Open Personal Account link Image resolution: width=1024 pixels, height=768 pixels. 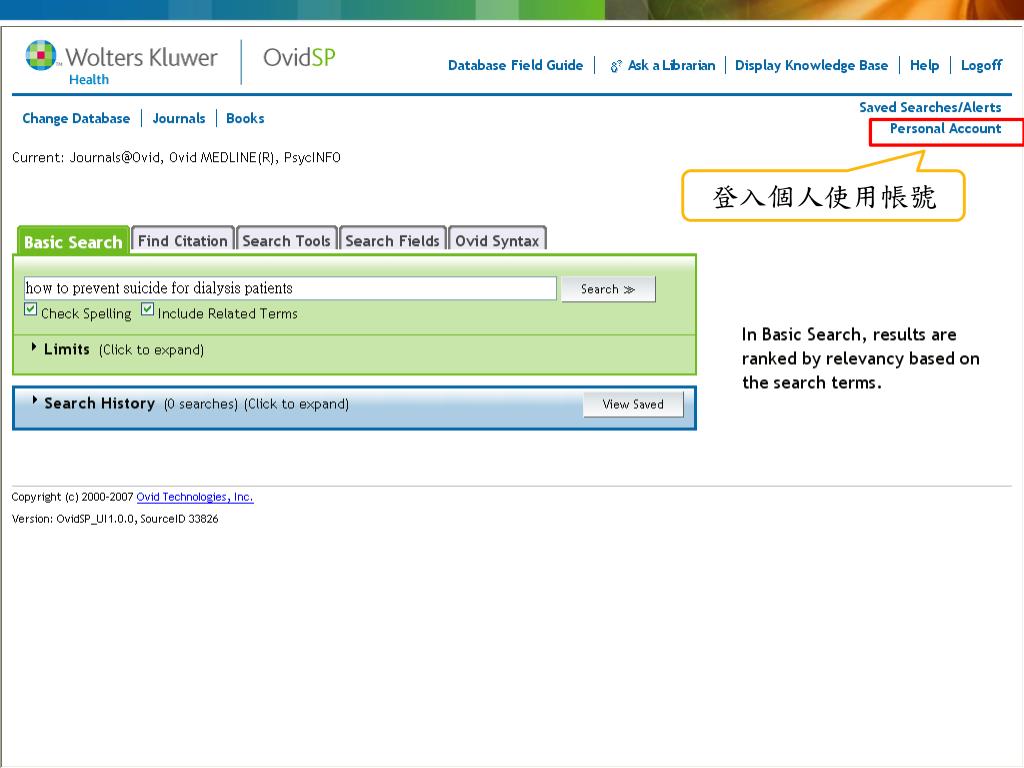pyautogui.click(x=945, y=129)
